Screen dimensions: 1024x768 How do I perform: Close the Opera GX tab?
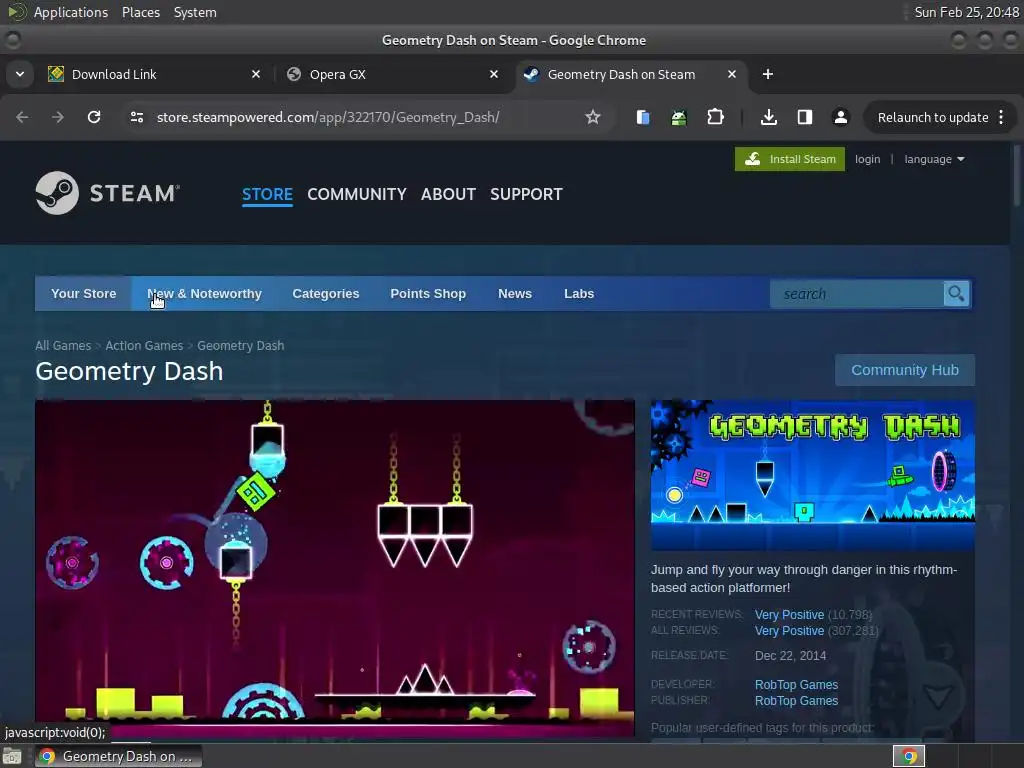coord(494,74)
